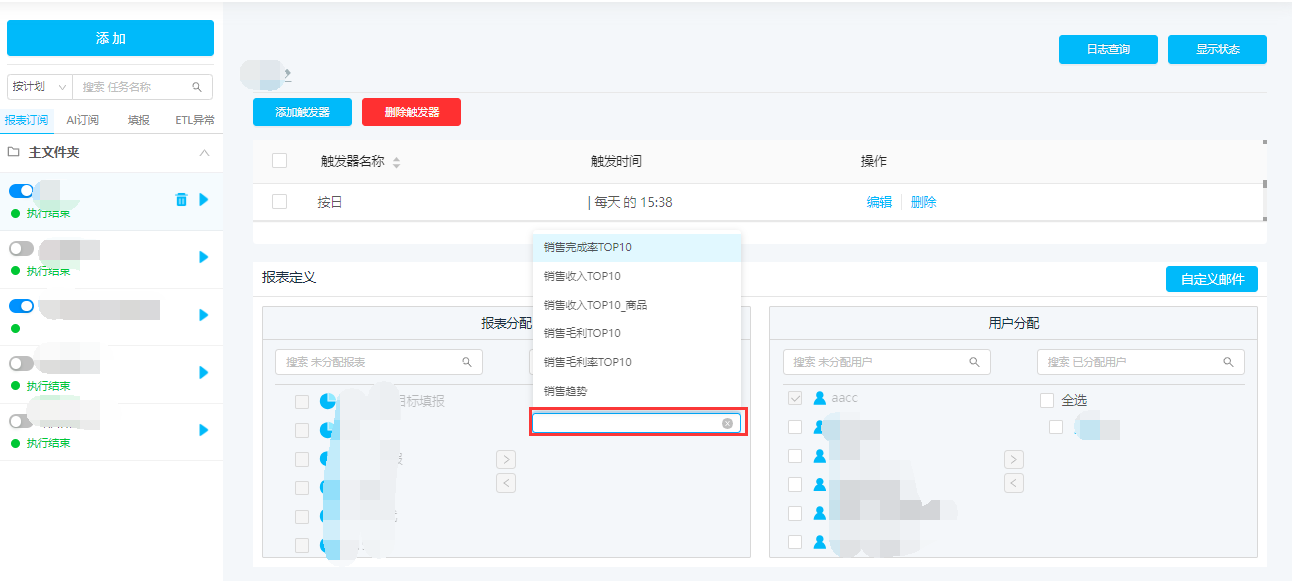Image resolution: width=1292 pixels, height=581 pixels.
Task: Move reports right with 报表分配 > arrow
Action: coord(506,459)
